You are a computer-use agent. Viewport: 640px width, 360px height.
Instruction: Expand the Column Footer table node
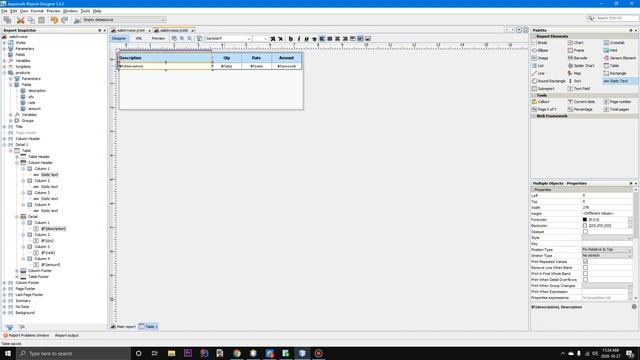click(x=17, y=271)
